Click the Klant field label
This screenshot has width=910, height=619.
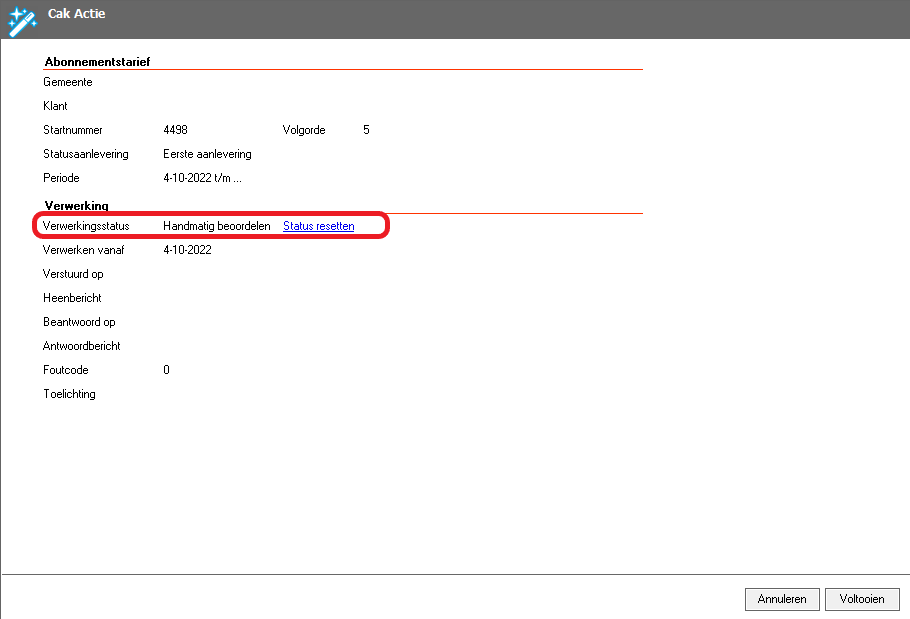coord(55,106)
